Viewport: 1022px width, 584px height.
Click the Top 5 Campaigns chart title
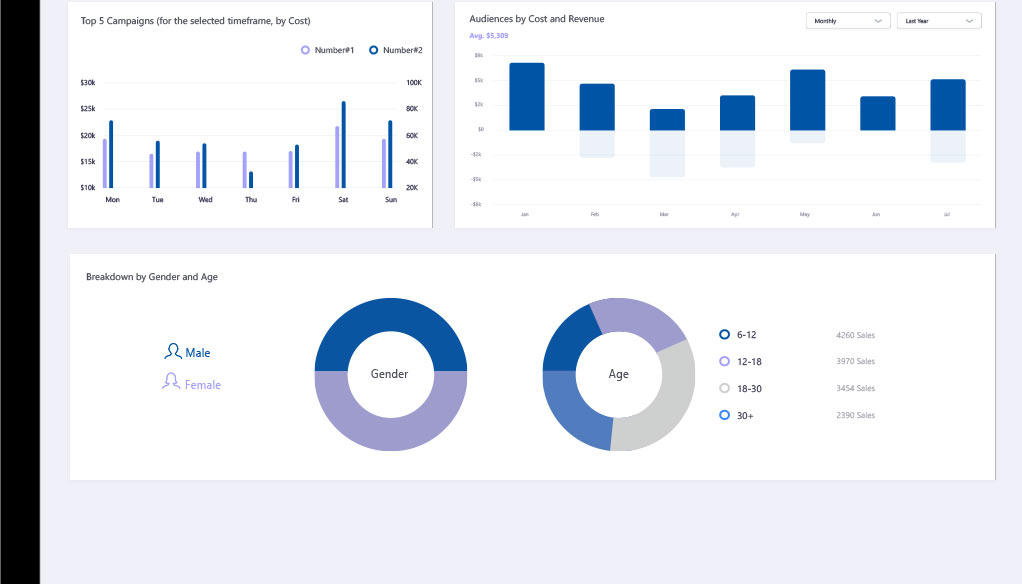pyautogui.click(x=196, y=21)
